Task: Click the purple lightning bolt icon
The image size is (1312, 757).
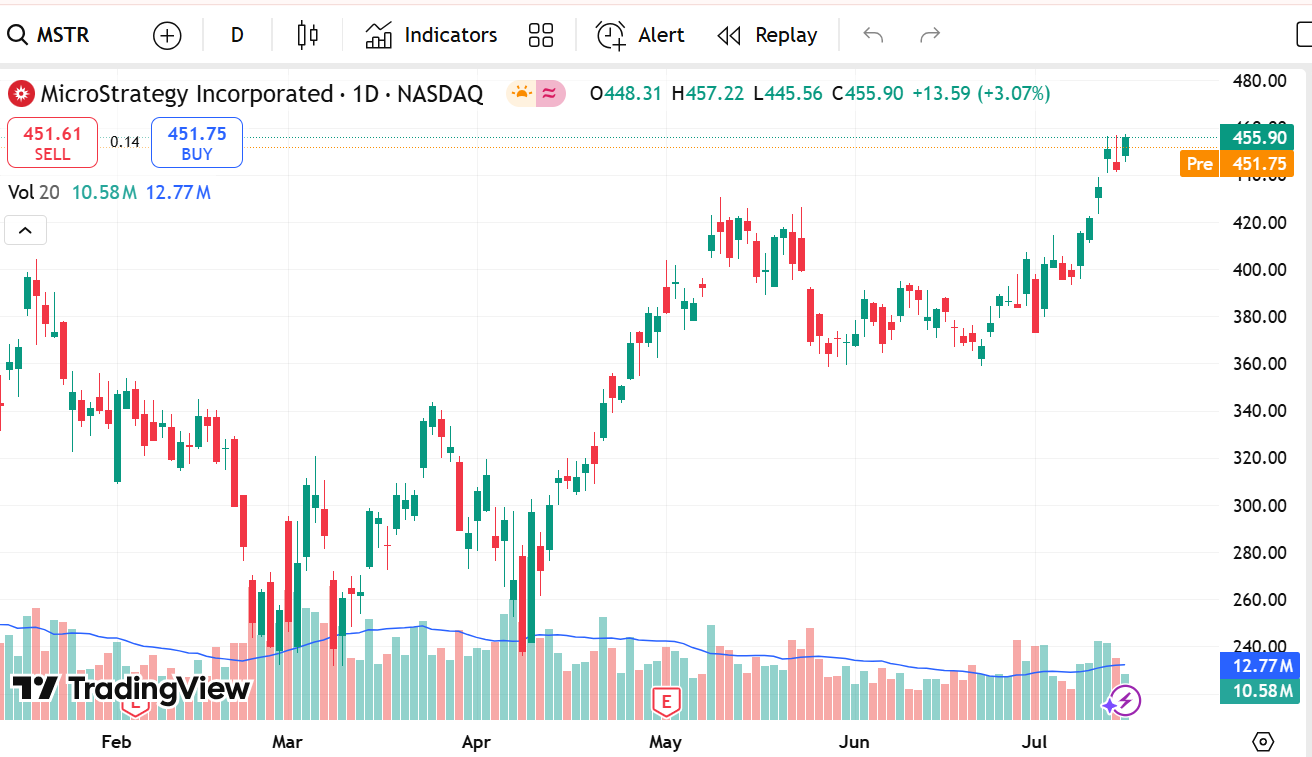Action: (1126, 702)
